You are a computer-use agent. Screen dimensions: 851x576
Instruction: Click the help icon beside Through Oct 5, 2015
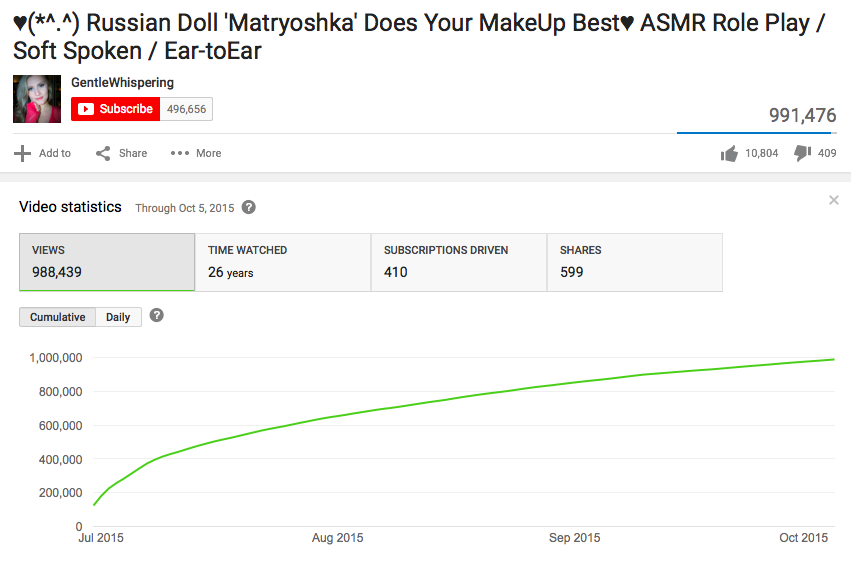(x=249, y=207)
